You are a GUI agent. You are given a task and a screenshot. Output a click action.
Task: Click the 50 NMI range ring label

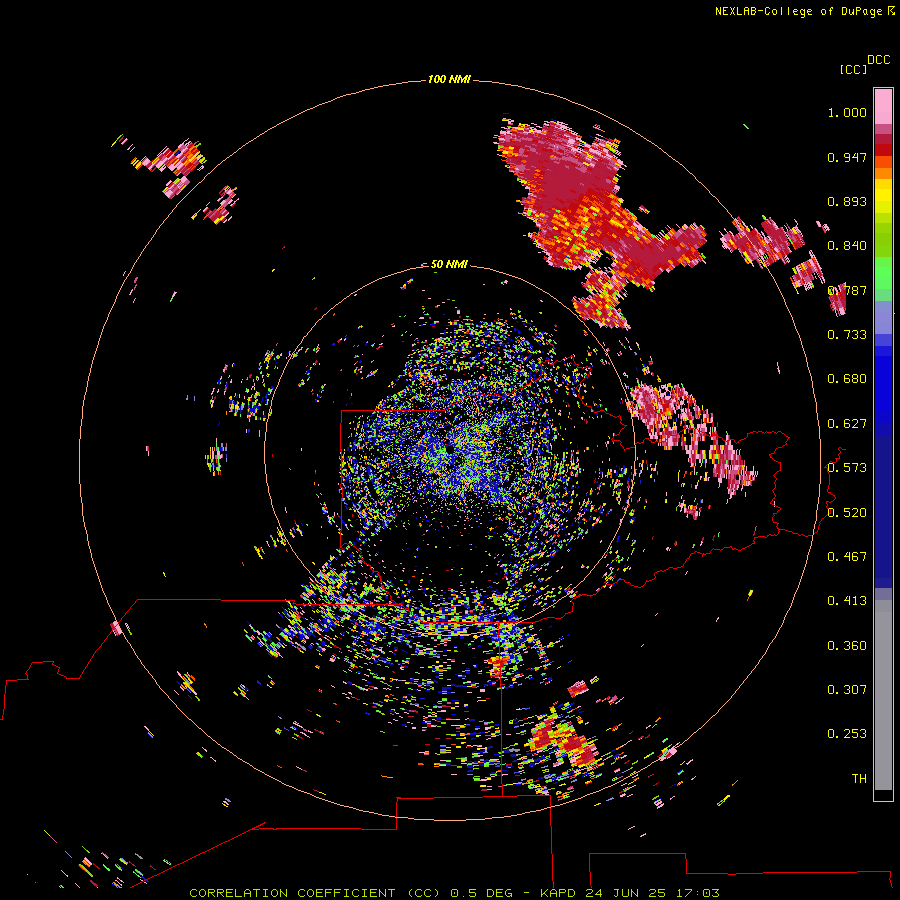pyautogui.click(x=449, y=265)
